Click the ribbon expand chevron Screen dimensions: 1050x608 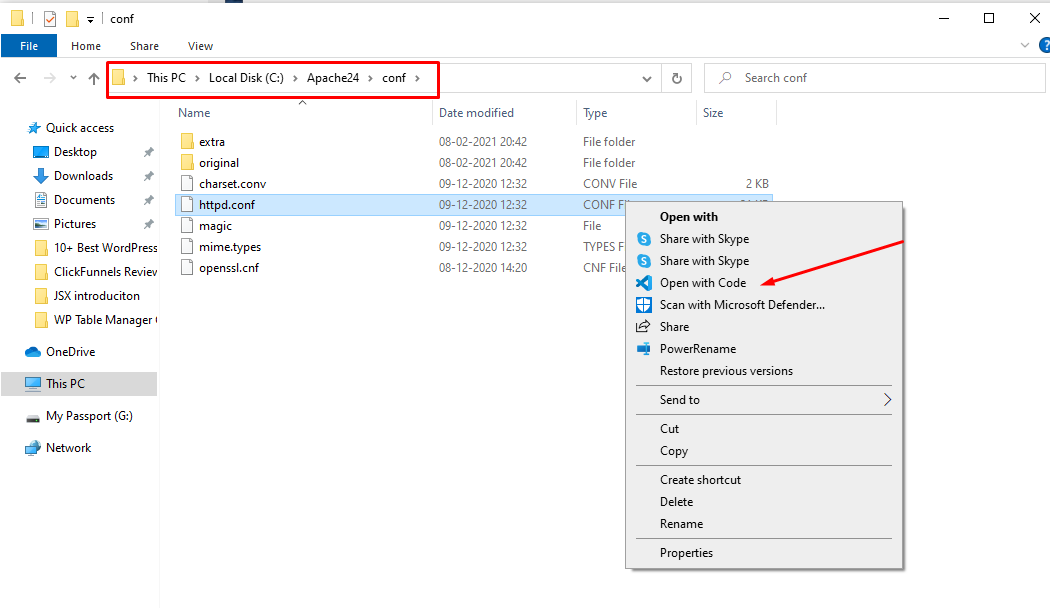point(1025,46)
